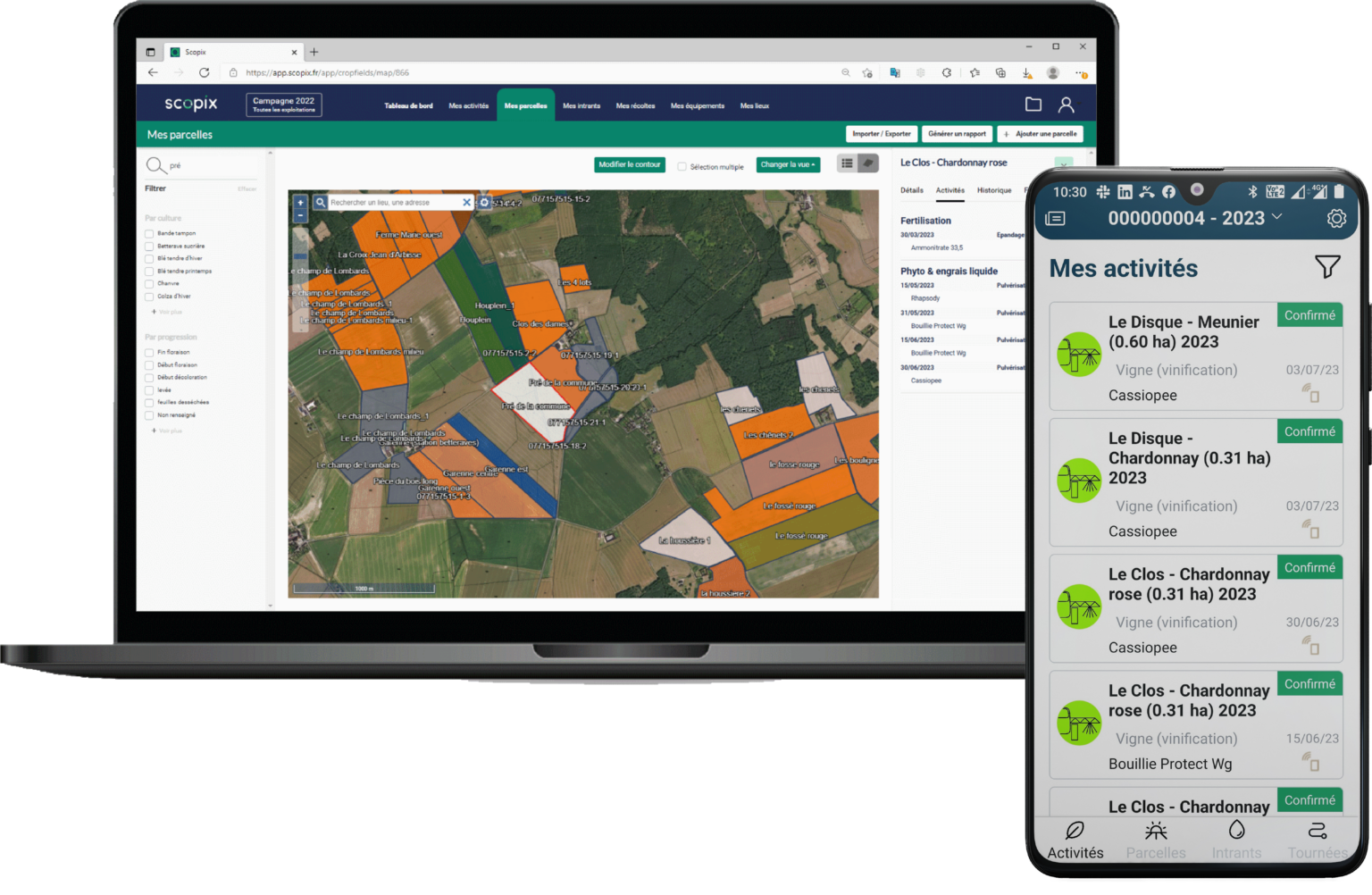Tap the filter funnel icon in Mes activités

point(1326,267)
